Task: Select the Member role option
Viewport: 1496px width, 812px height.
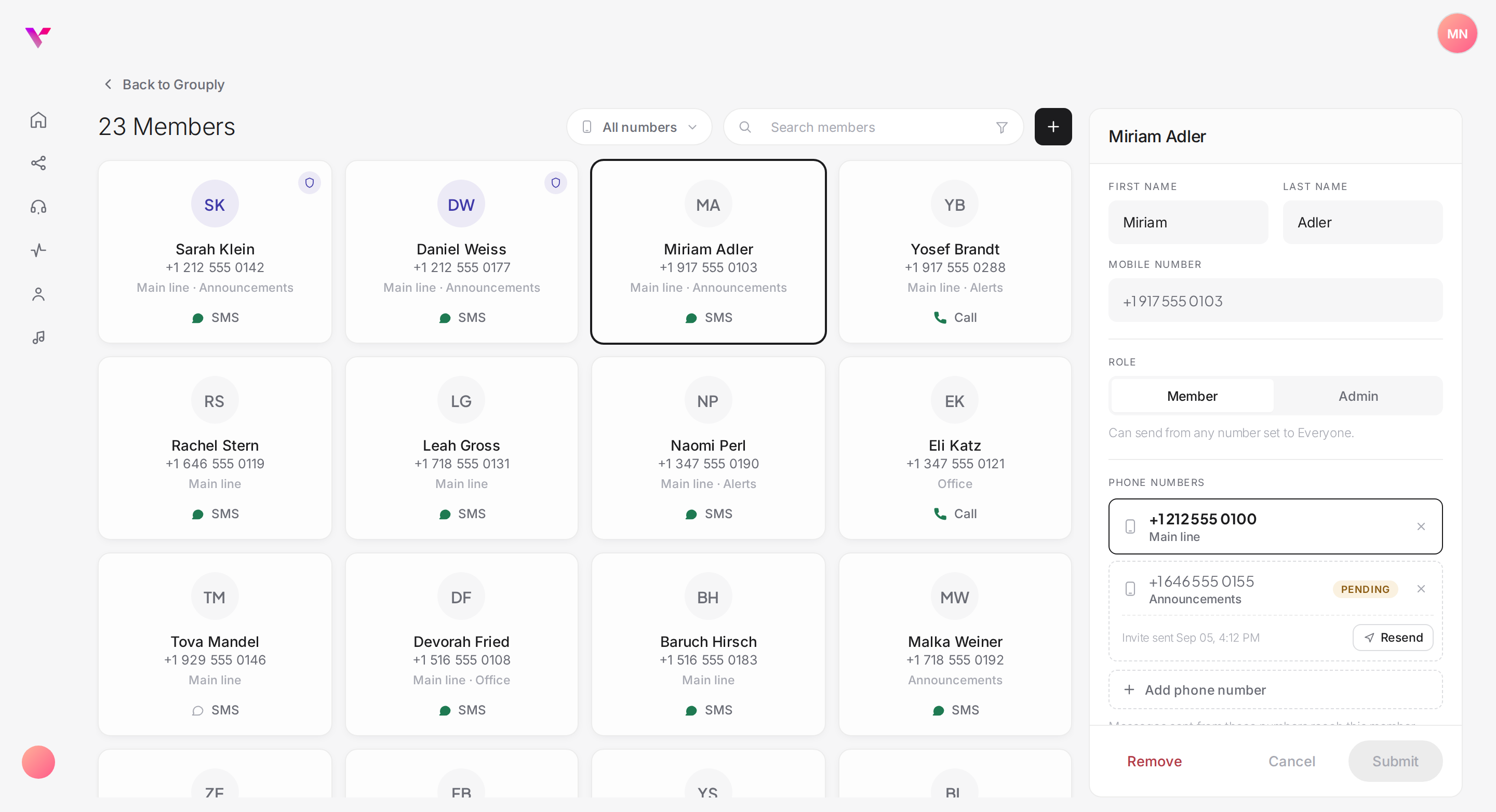Action: pos(1192,396)
